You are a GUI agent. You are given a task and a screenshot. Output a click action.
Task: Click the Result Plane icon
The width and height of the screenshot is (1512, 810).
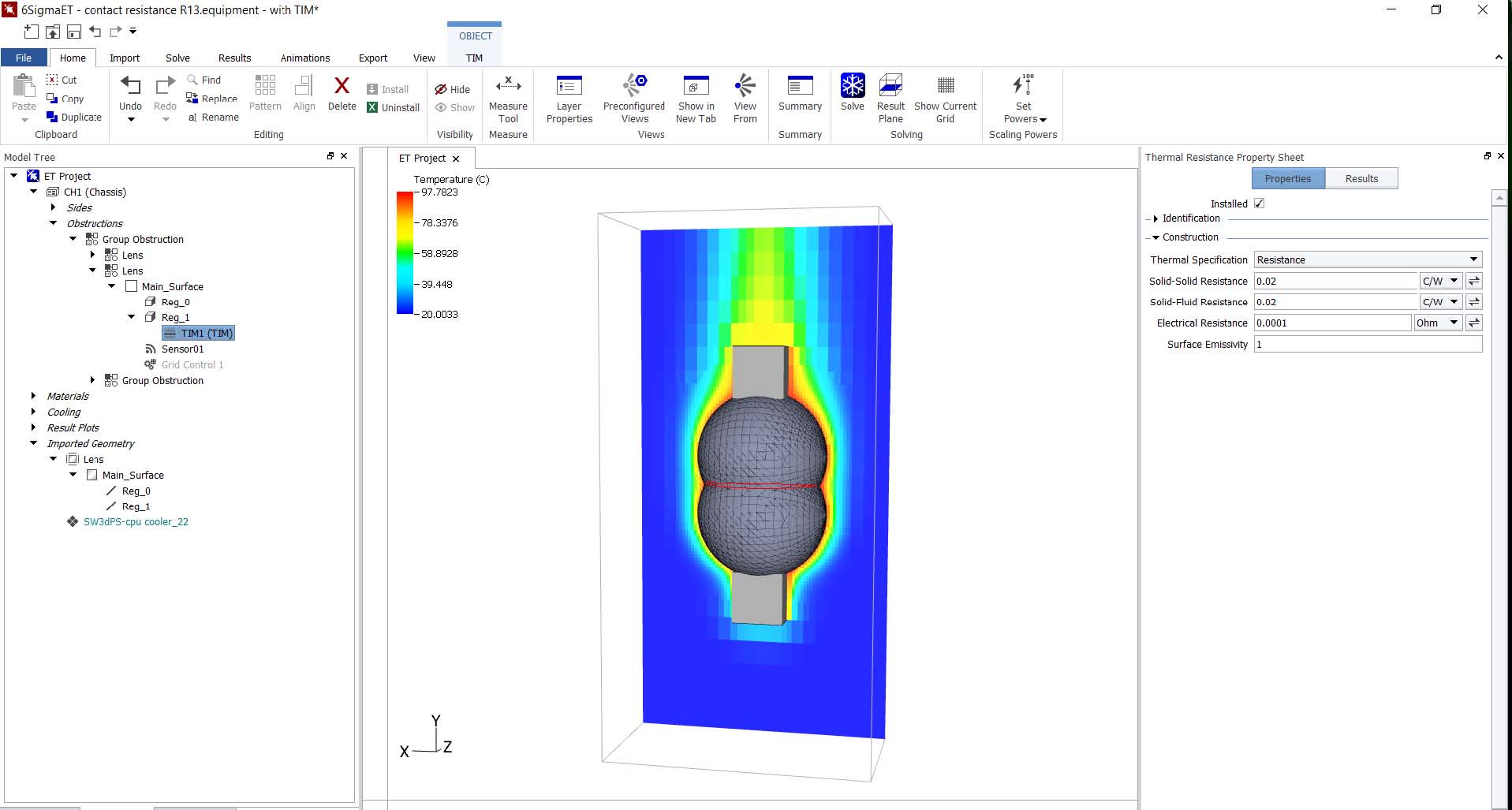(x=890, y=86)
